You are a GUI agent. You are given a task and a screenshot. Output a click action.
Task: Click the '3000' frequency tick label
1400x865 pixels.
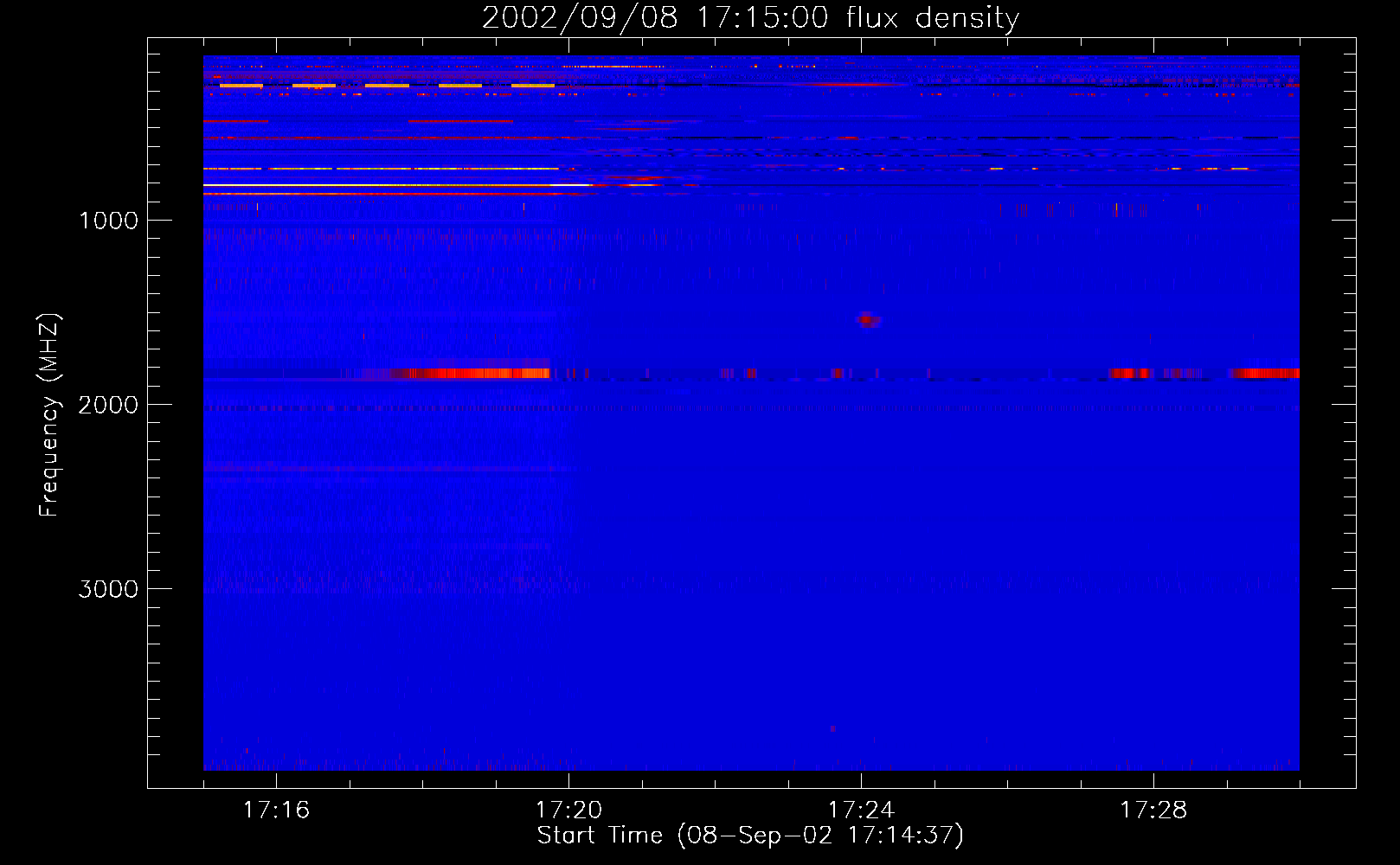(x=108, y=589)
